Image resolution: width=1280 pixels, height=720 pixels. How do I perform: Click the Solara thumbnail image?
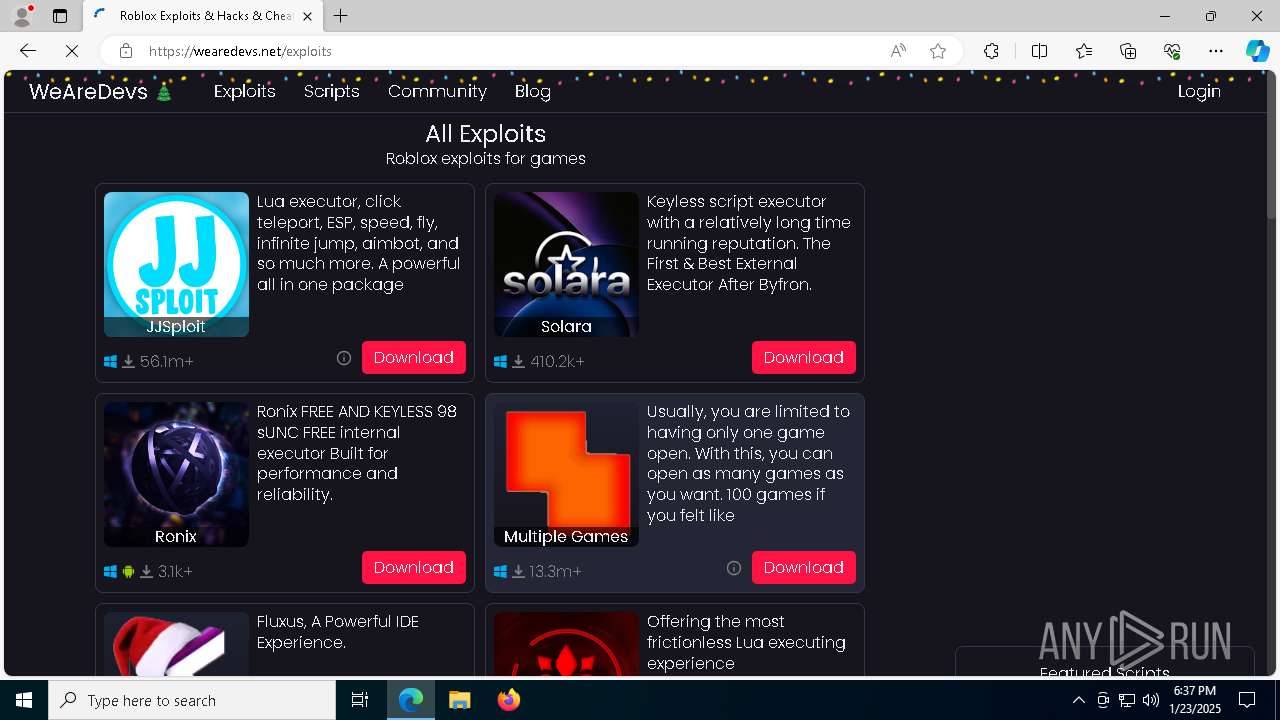tap(566, 264)
